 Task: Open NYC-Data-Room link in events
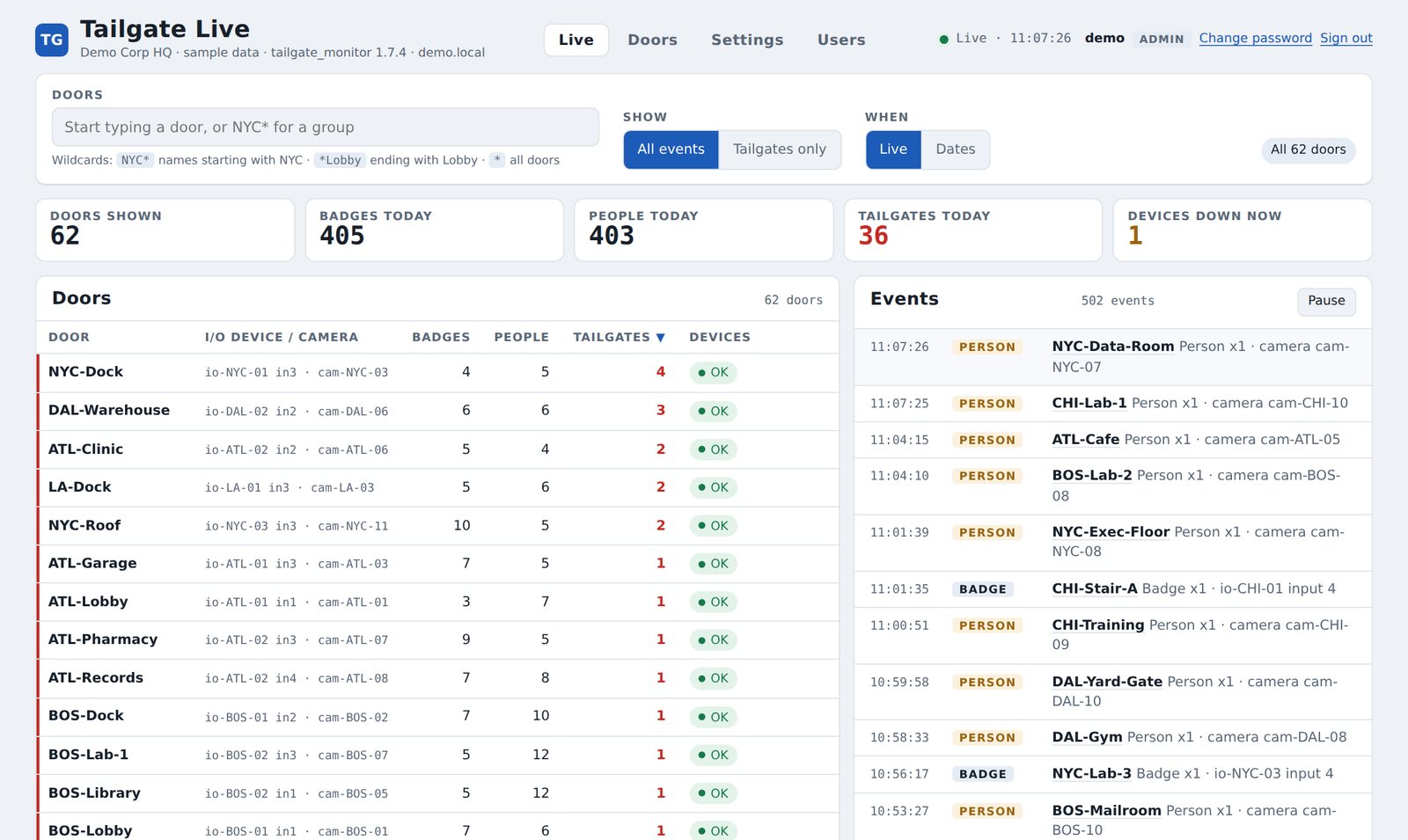point(1113,347)
